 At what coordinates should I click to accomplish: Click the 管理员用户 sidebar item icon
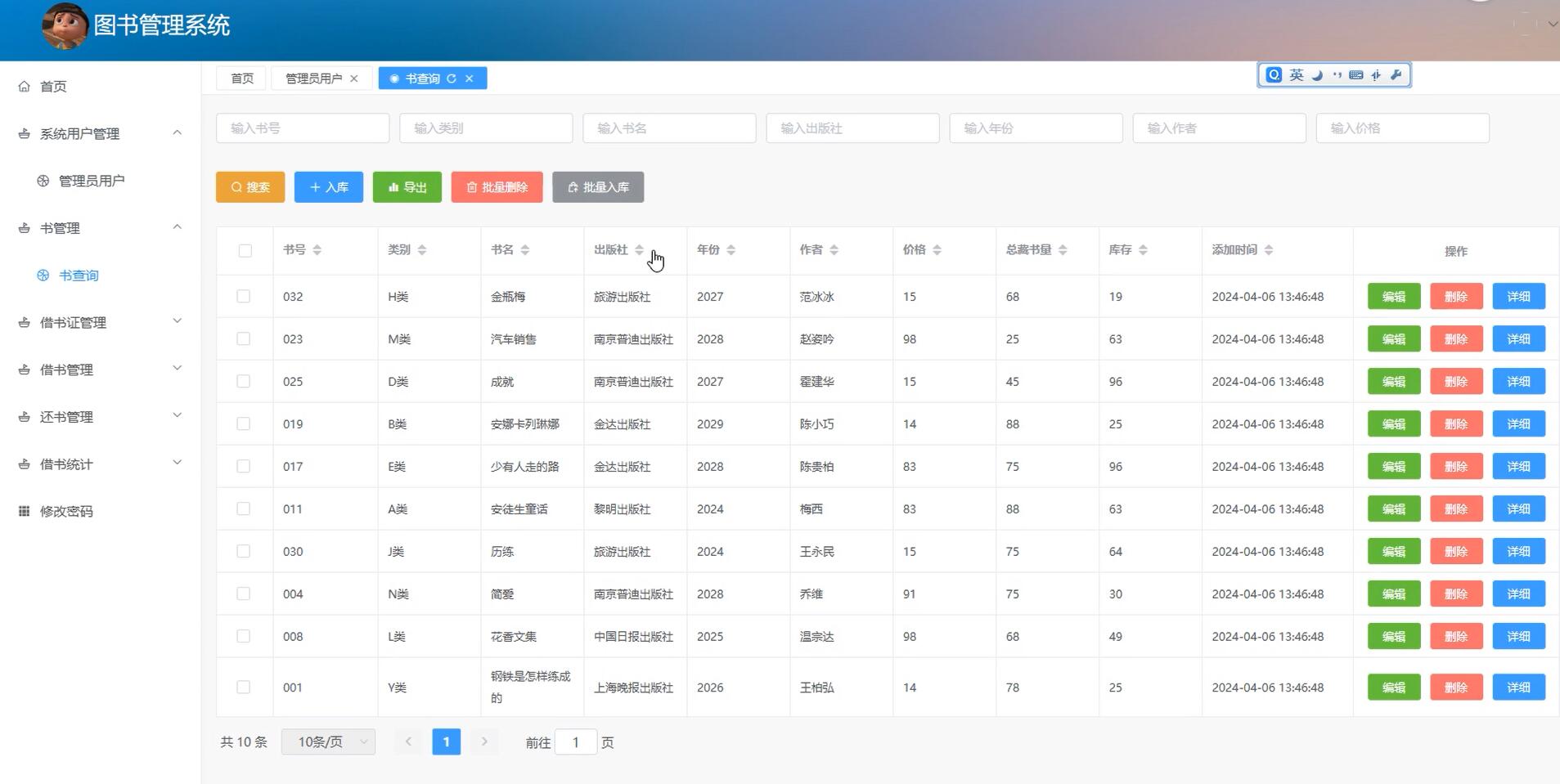click(43, 181)
